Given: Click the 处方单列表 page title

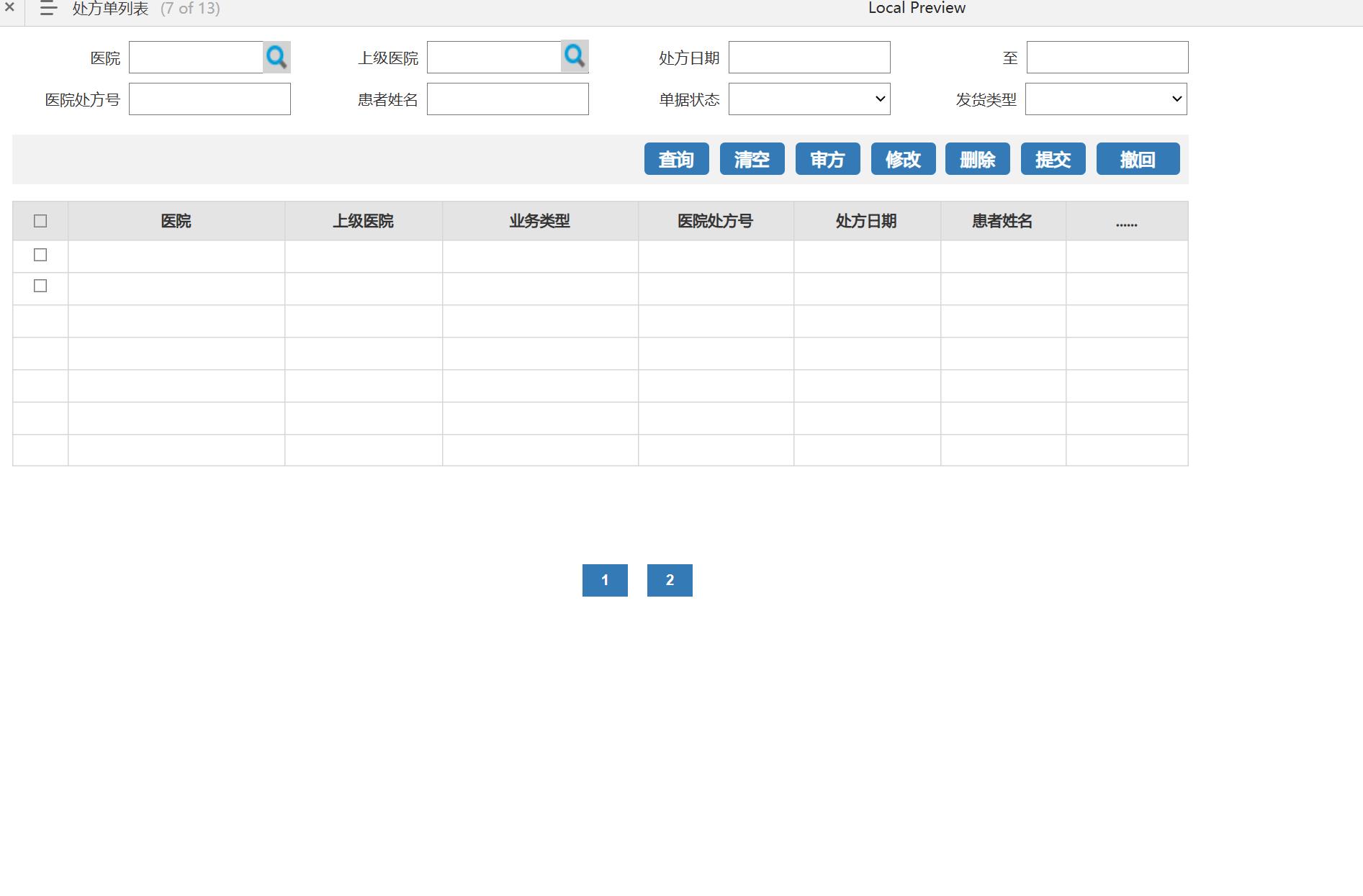Looking at the screenshot, I should (110, 9).
